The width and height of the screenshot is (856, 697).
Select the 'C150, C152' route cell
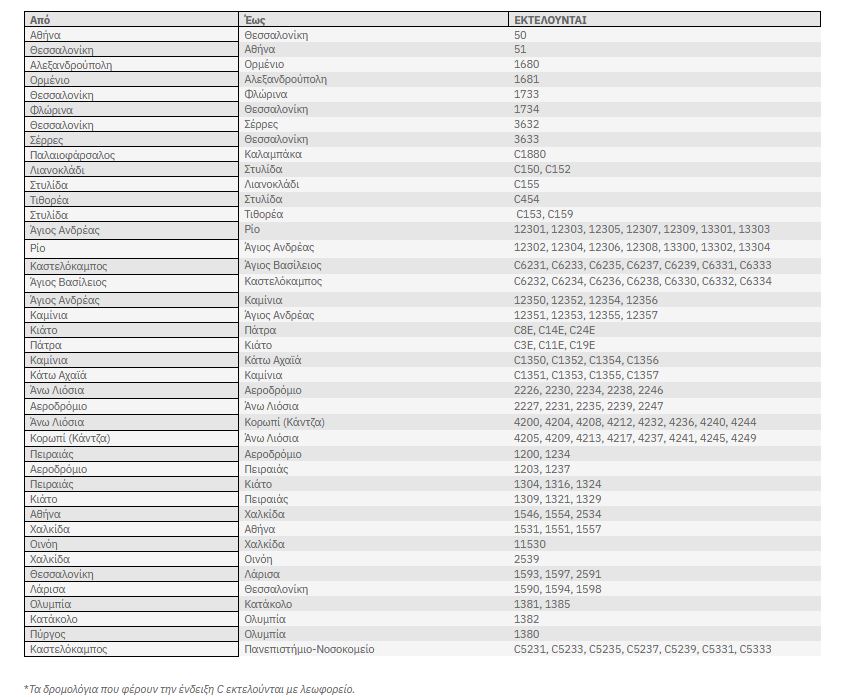coord(542,170)
